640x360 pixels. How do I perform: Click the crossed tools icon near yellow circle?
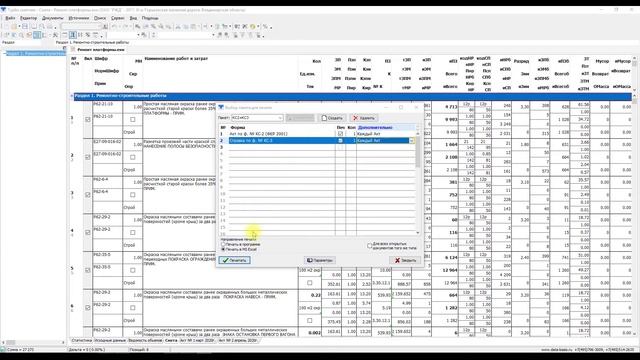tap(244, 27)
